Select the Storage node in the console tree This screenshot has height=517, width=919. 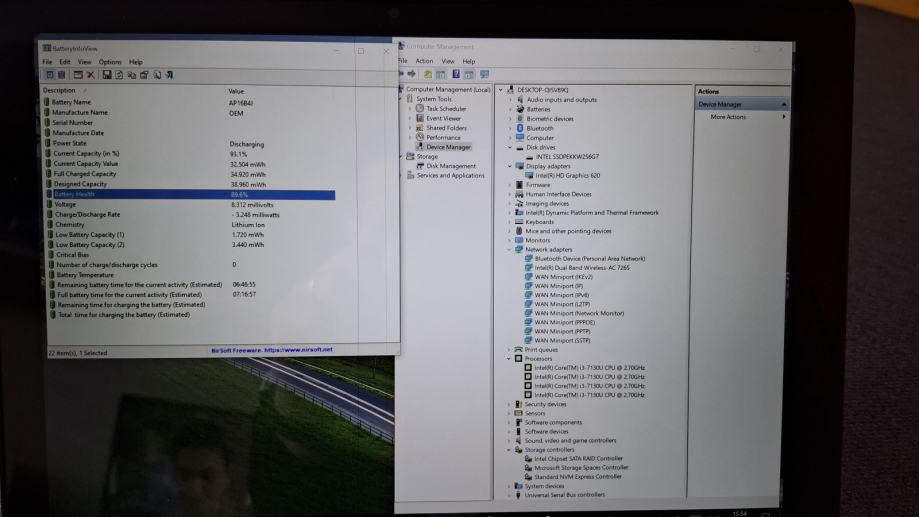click(427, 157)
